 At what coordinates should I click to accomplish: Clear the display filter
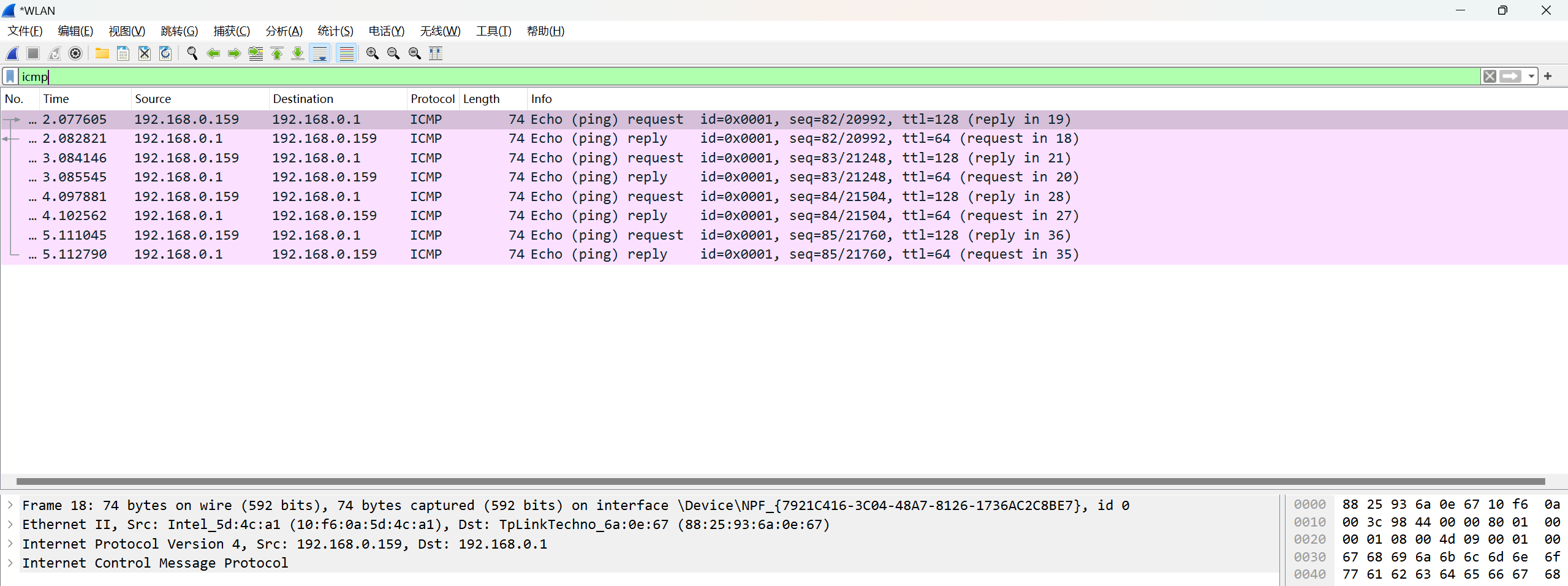[1490, 77]
